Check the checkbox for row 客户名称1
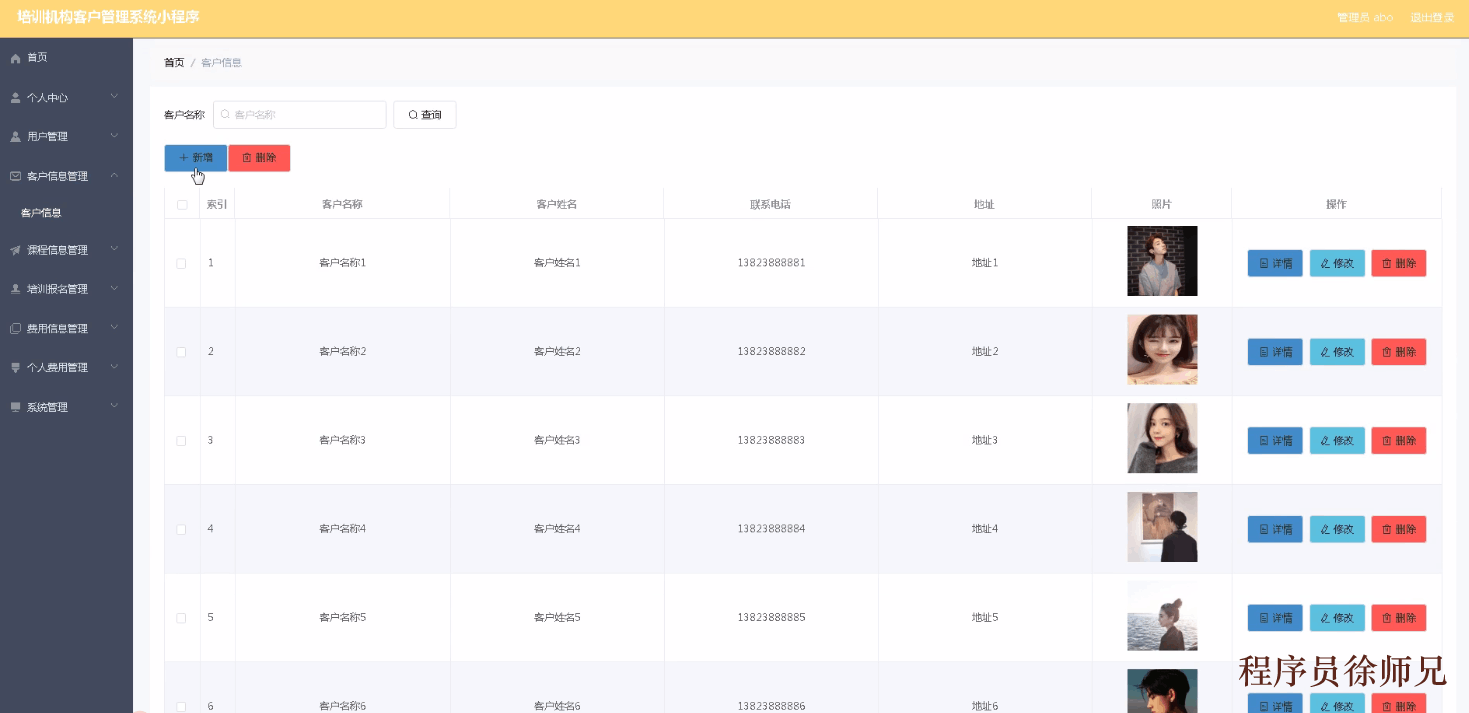 181,264
